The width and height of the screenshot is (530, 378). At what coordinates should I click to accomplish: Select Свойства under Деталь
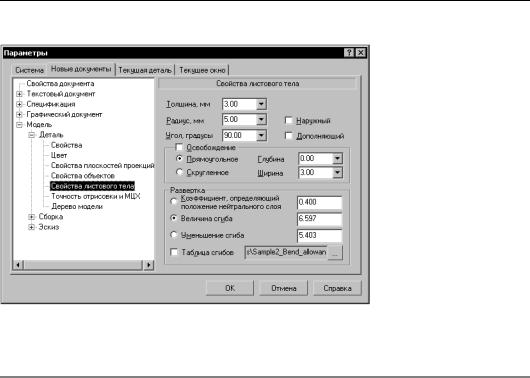tap(67, 145)
